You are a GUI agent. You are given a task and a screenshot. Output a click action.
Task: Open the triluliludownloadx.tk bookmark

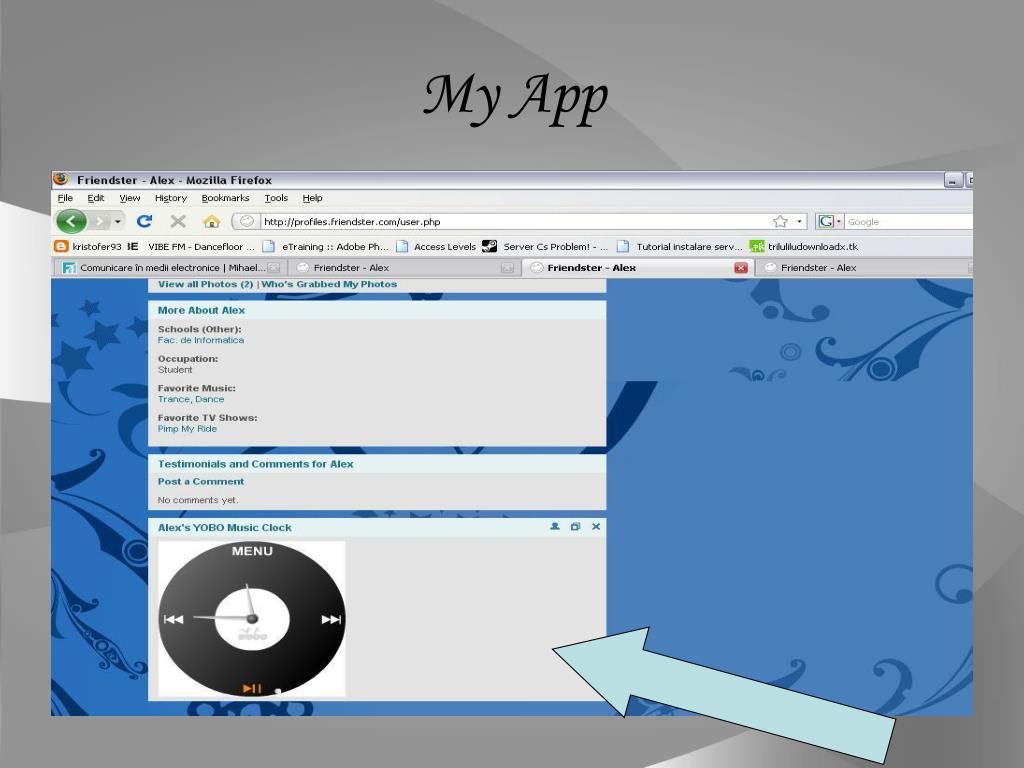(803, 246)
